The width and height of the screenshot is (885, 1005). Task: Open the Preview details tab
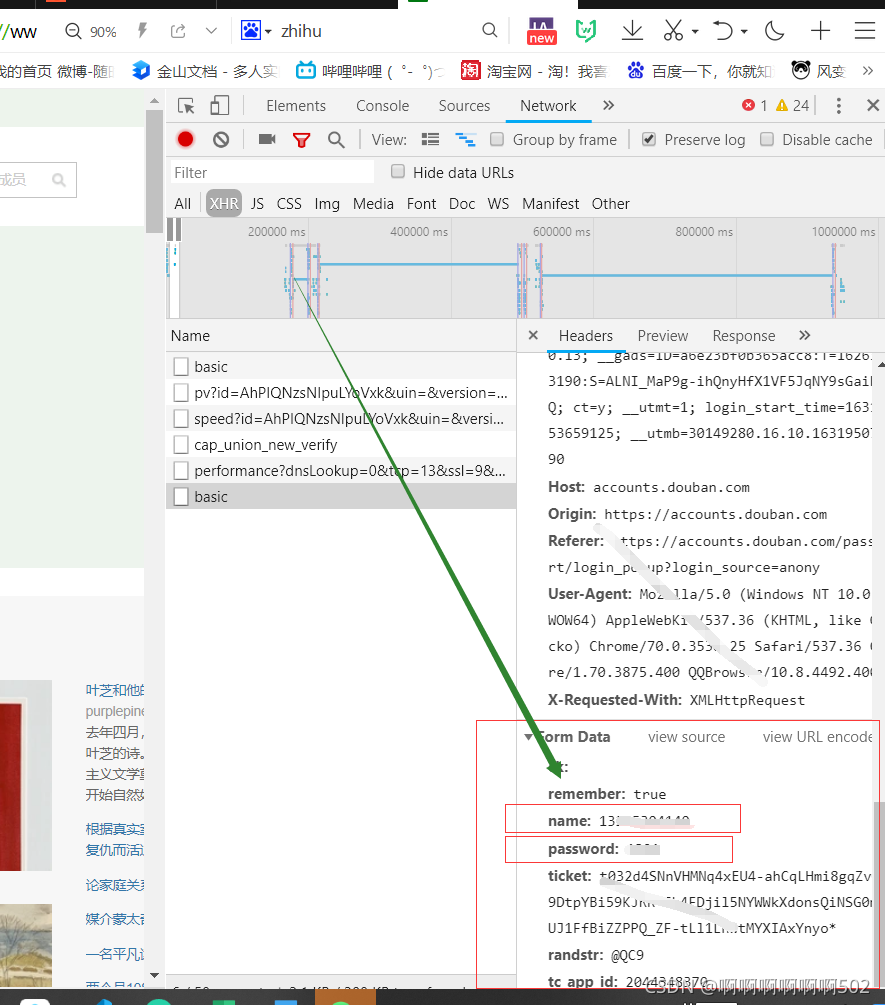[x=663, y=336]
